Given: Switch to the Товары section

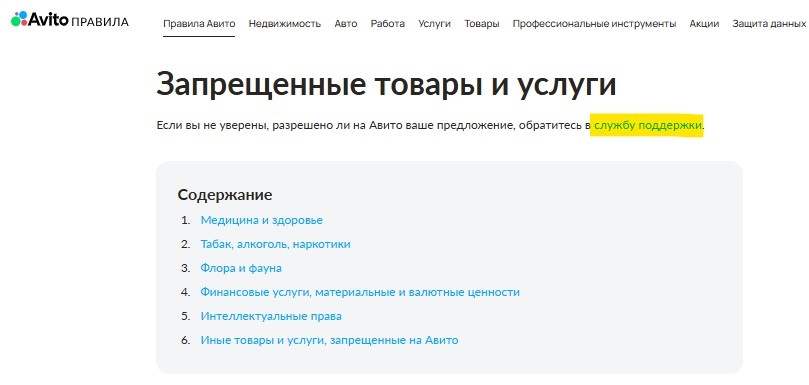Looking at the screenshot, I should click(482, 24).
